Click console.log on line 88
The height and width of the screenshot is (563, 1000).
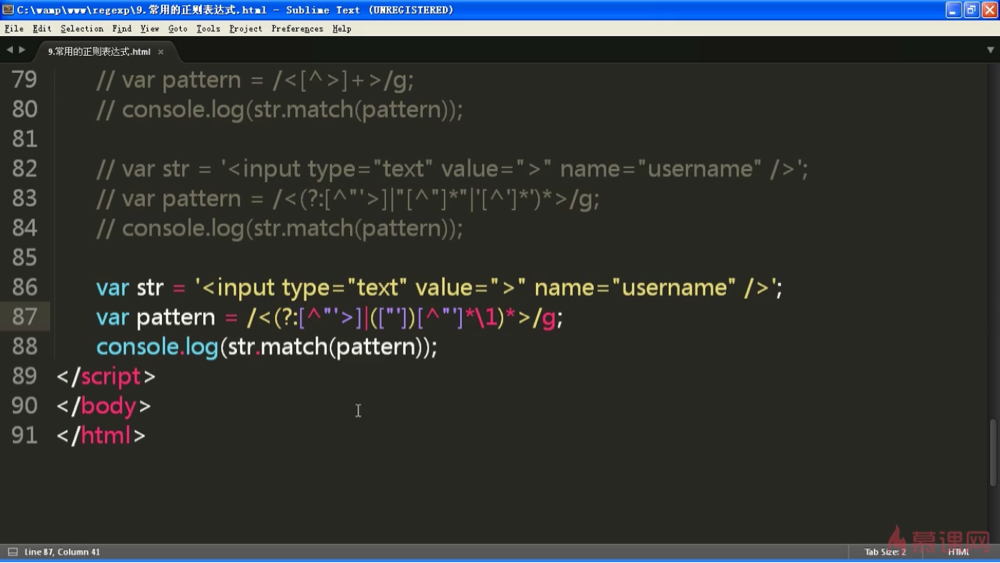point(157,347)
